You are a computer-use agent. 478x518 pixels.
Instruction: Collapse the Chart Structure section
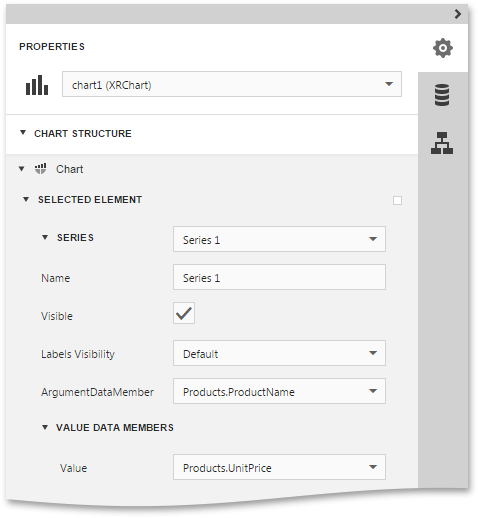(23, 133)
